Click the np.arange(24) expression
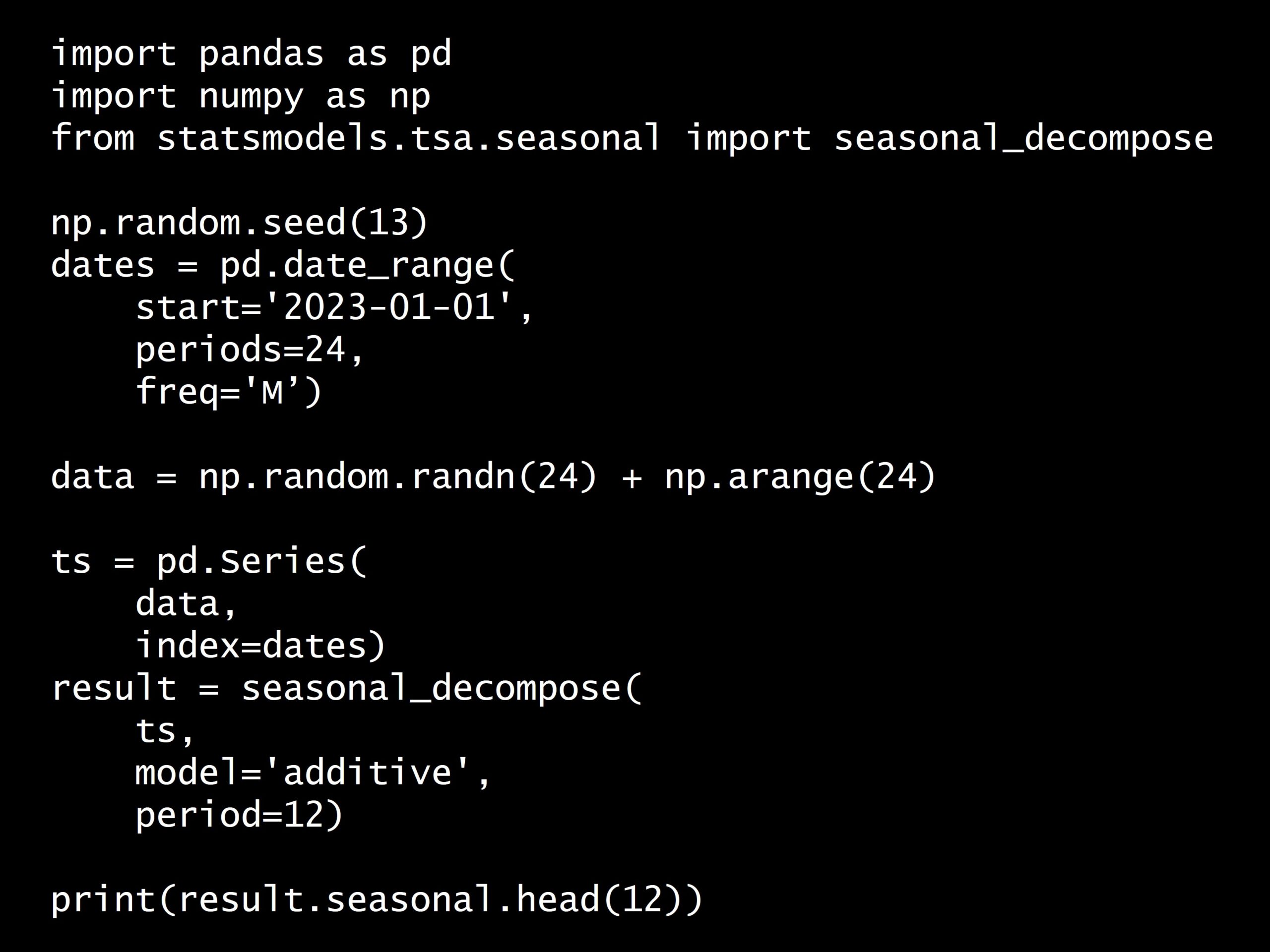The image size is (1270, 952). [800, 477]
